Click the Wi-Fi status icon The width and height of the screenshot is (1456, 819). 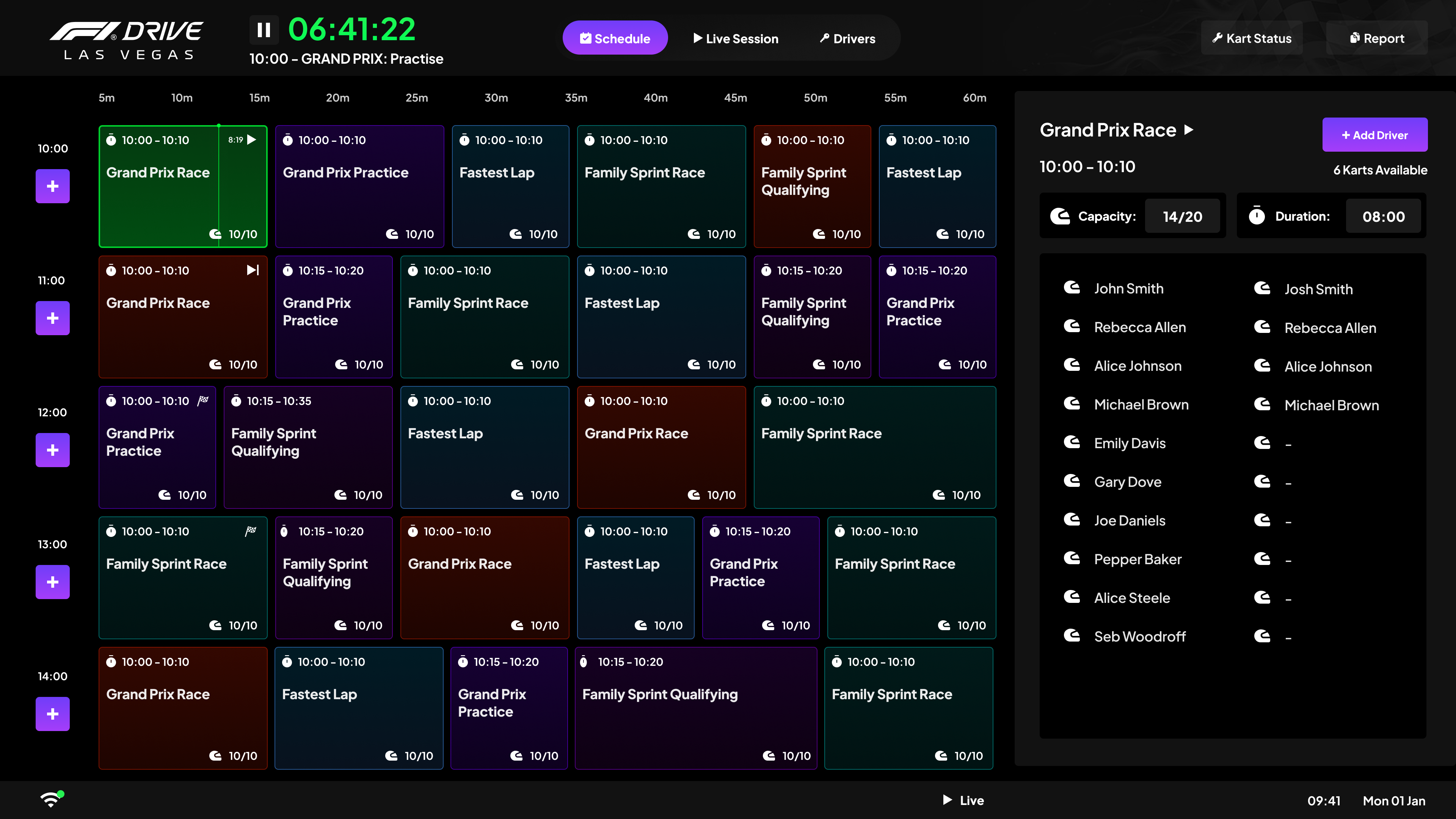pyautogui.click(x=51, y=799)
